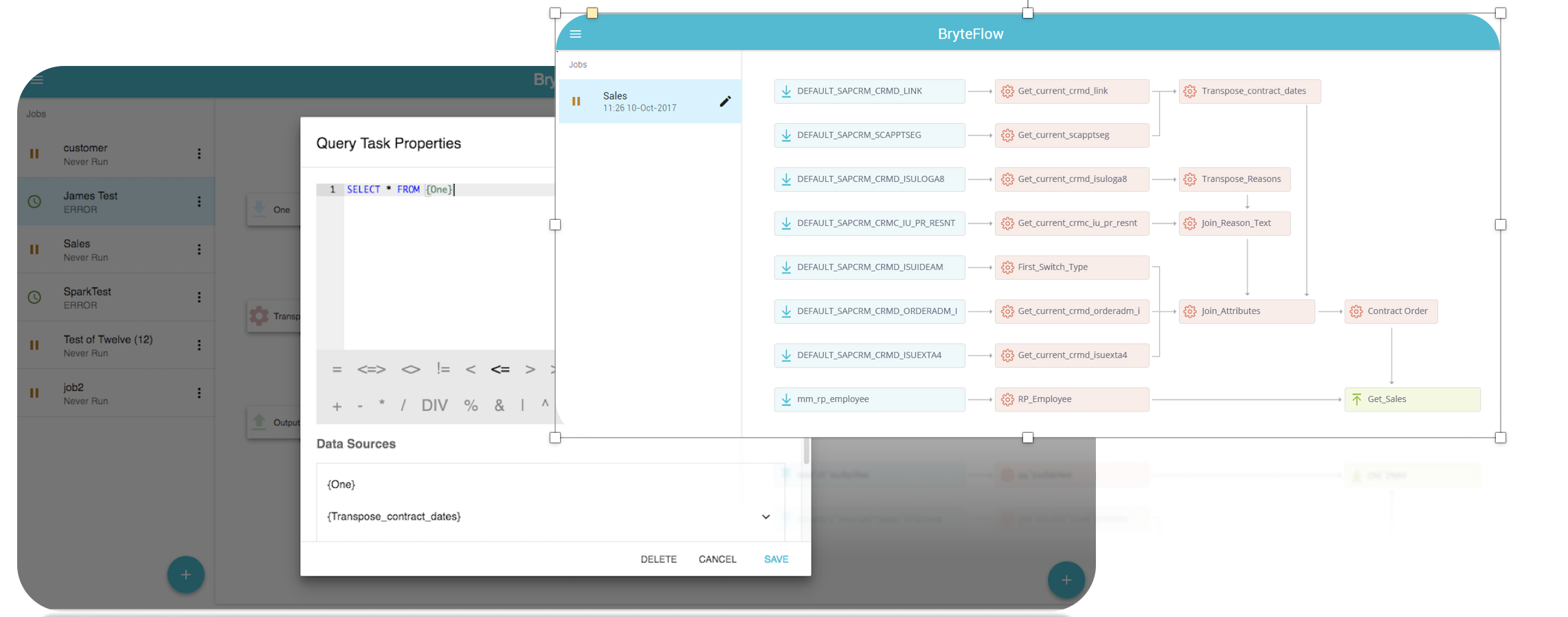Screen dimensions: 1568x617
Task: Toggle the pause icon for customer job
Action: [x=34, y=154]
